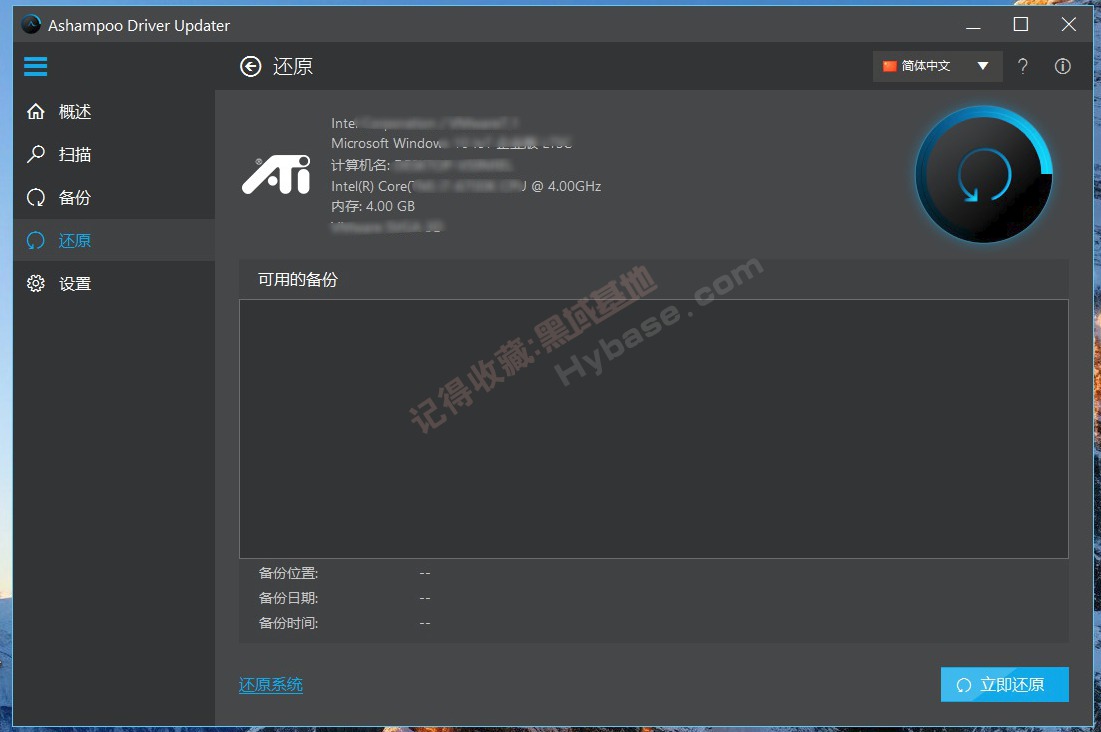Click the 备份时间 label
Viewport: 1101px width, 732px height.
coord(289,623)
